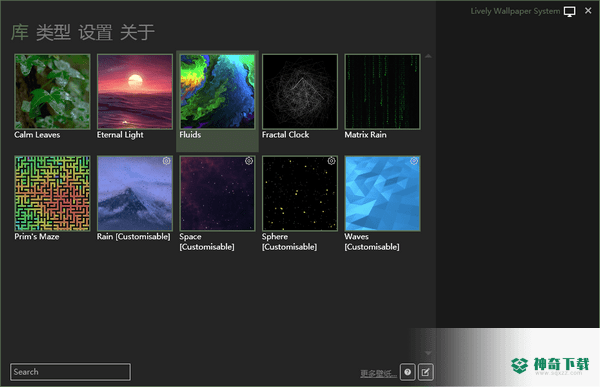Open the customise gear on Rain wallpaper

tap(166, 161)
